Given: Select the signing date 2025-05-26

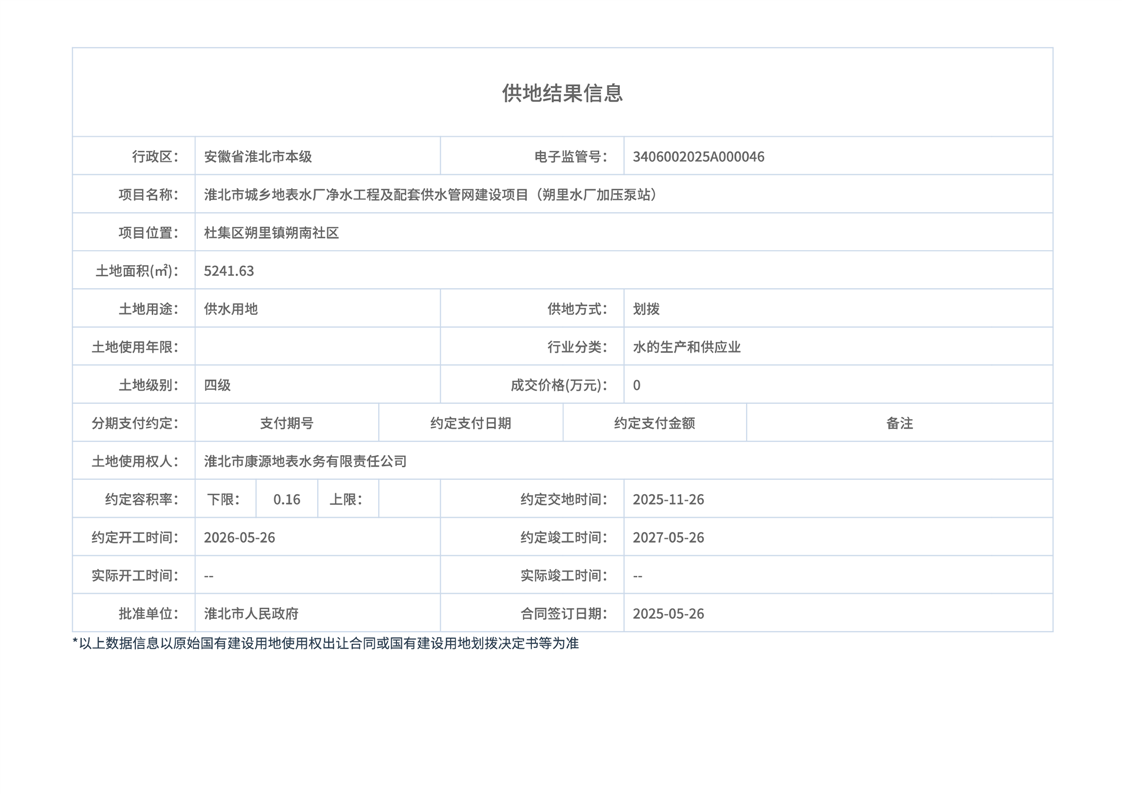Looking at the screenshot, I should tap(668, 614).
